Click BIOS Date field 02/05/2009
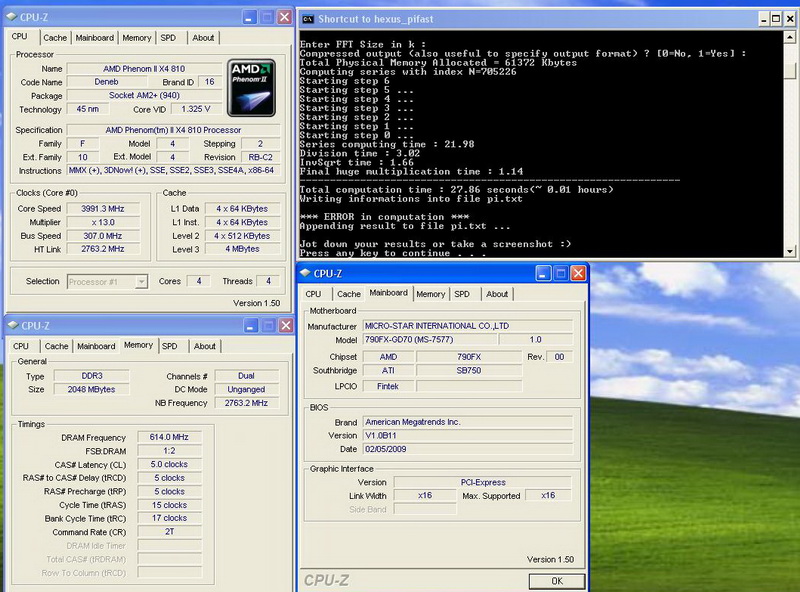This screenshot has height=592, width=800. (x=468, y=449)
